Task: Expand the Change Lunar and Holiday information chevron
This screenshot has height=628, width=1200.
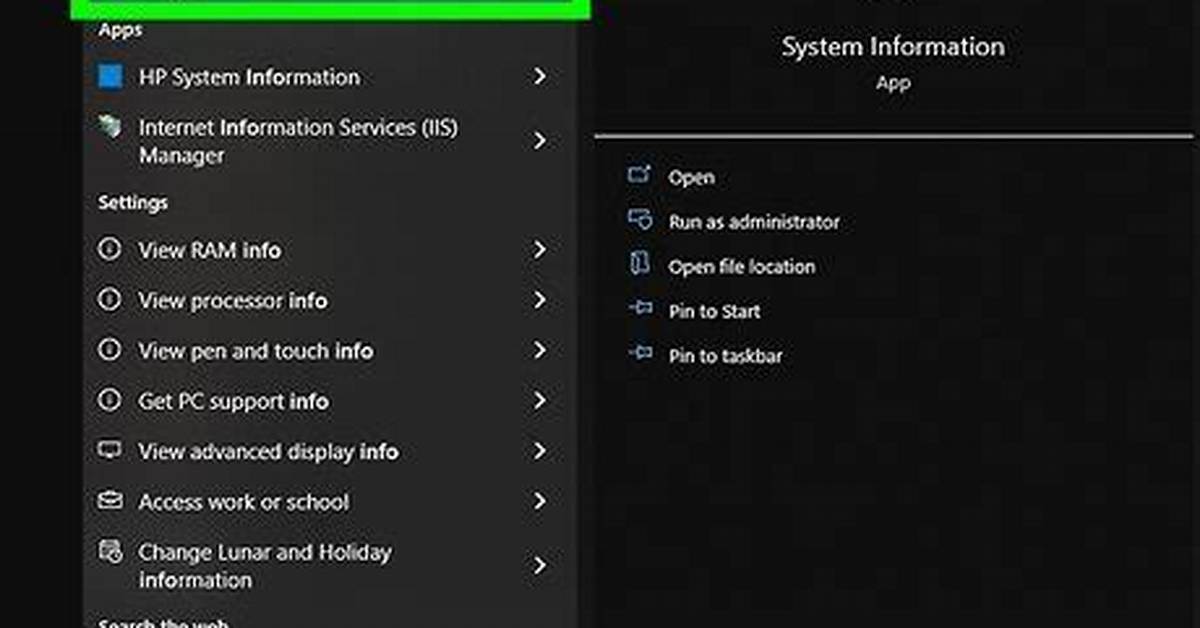Action: point(540,565)
